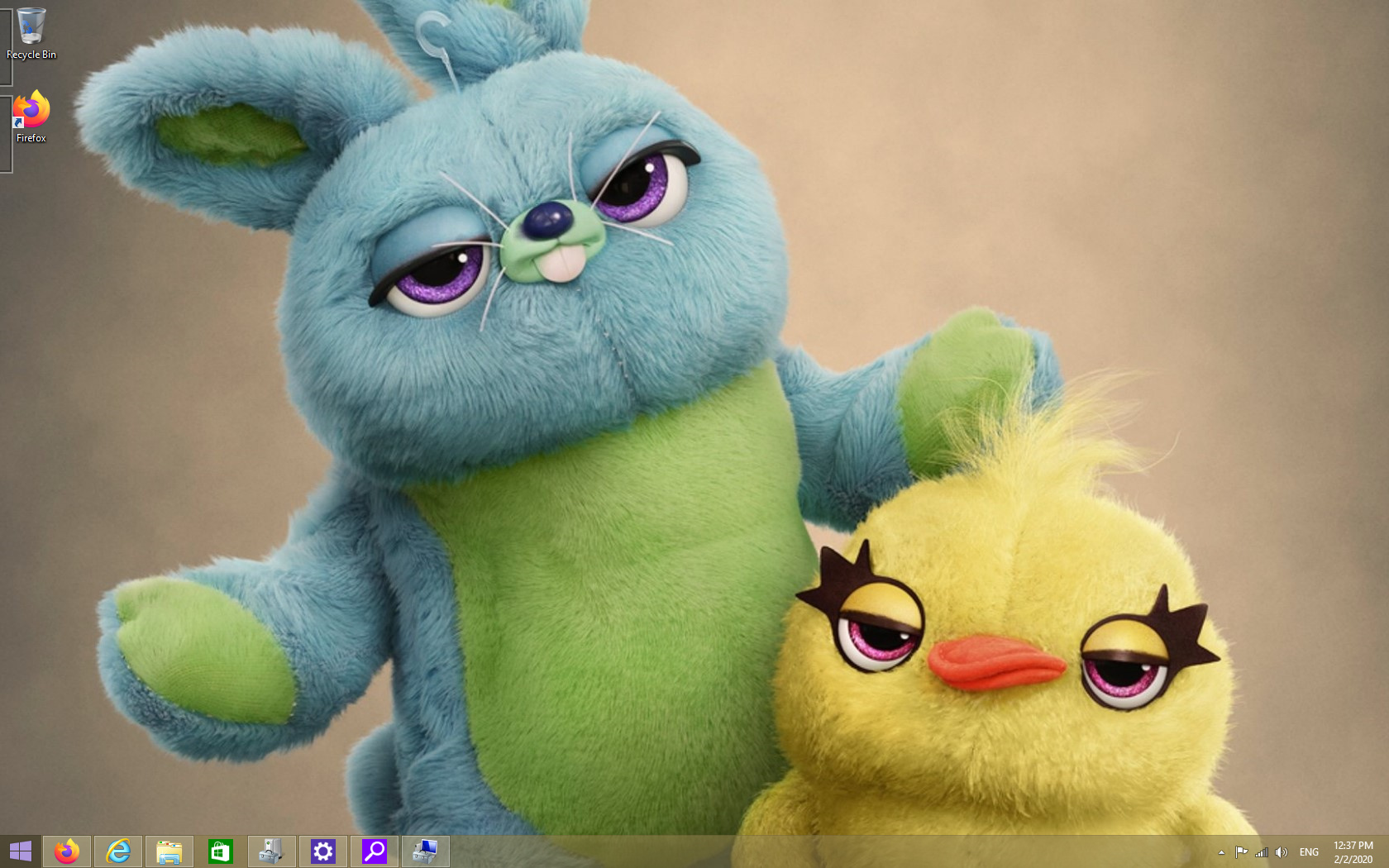Select the Firefox desktop shortcut

tap(31, 117)
